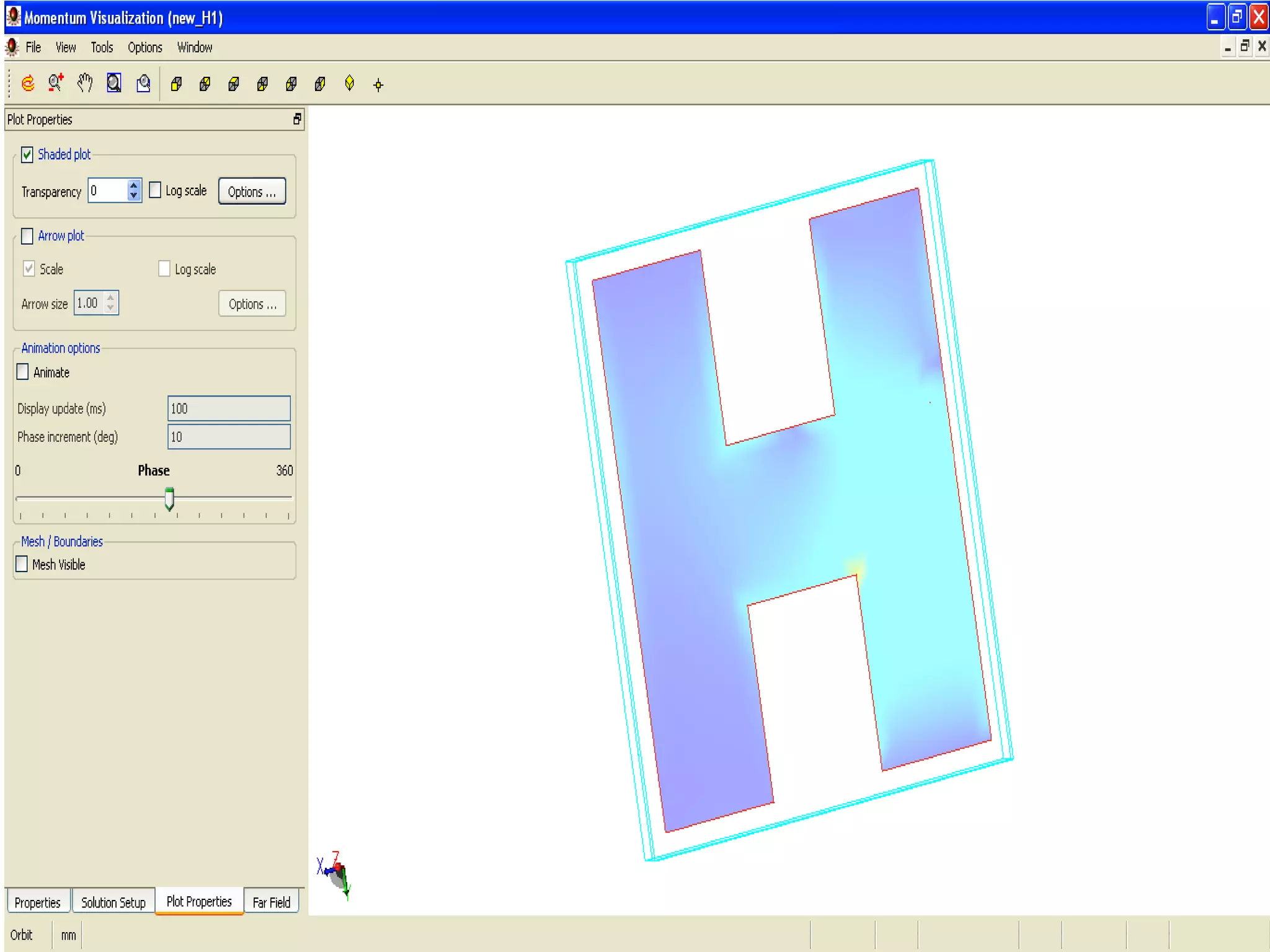1270x952 pixels.
Task: Click the crosshair center view icon
Action: click(x=378, y=85)
